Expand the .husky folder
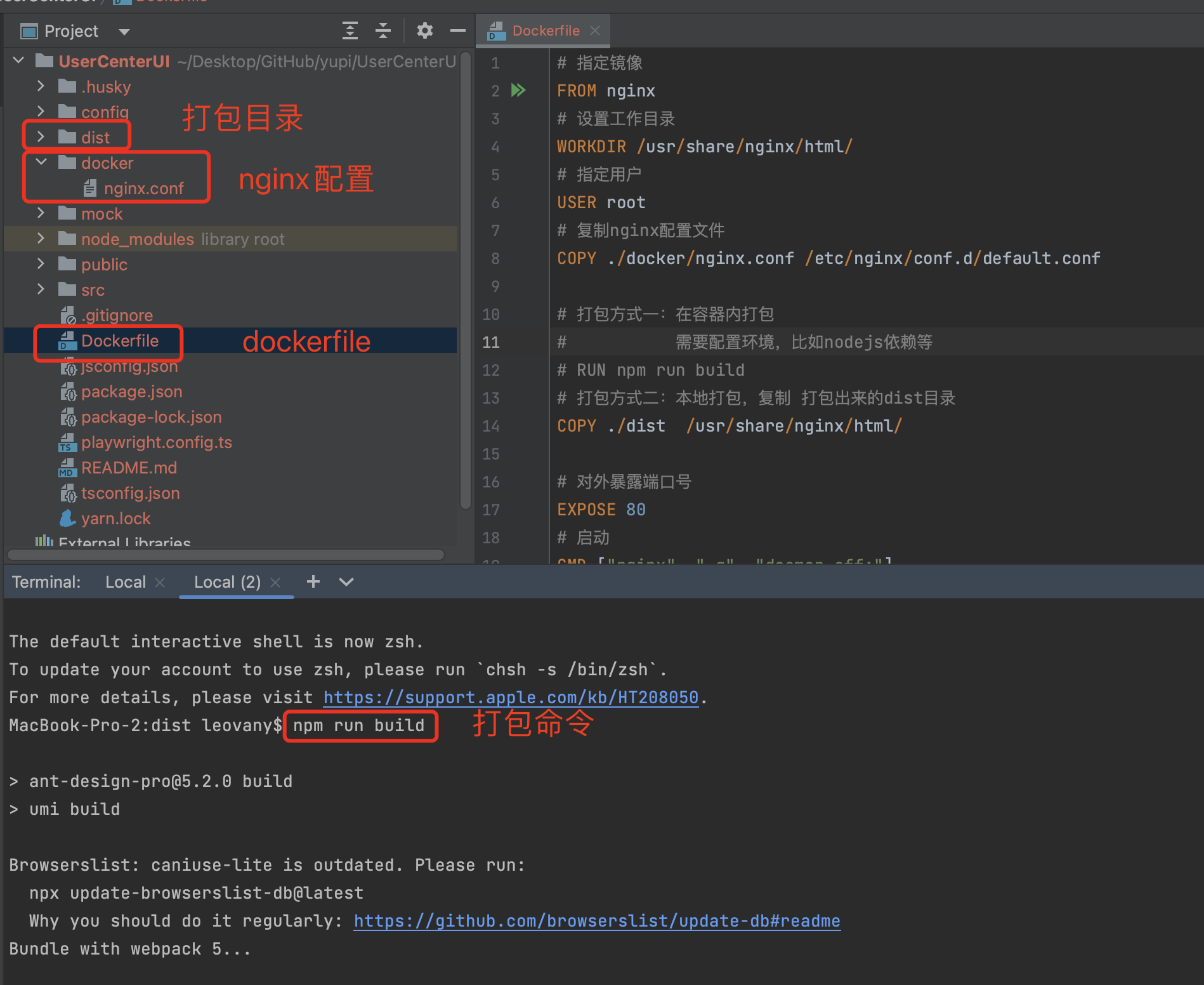This screenshot has width=1204, height=985. (x=41, y=86)
